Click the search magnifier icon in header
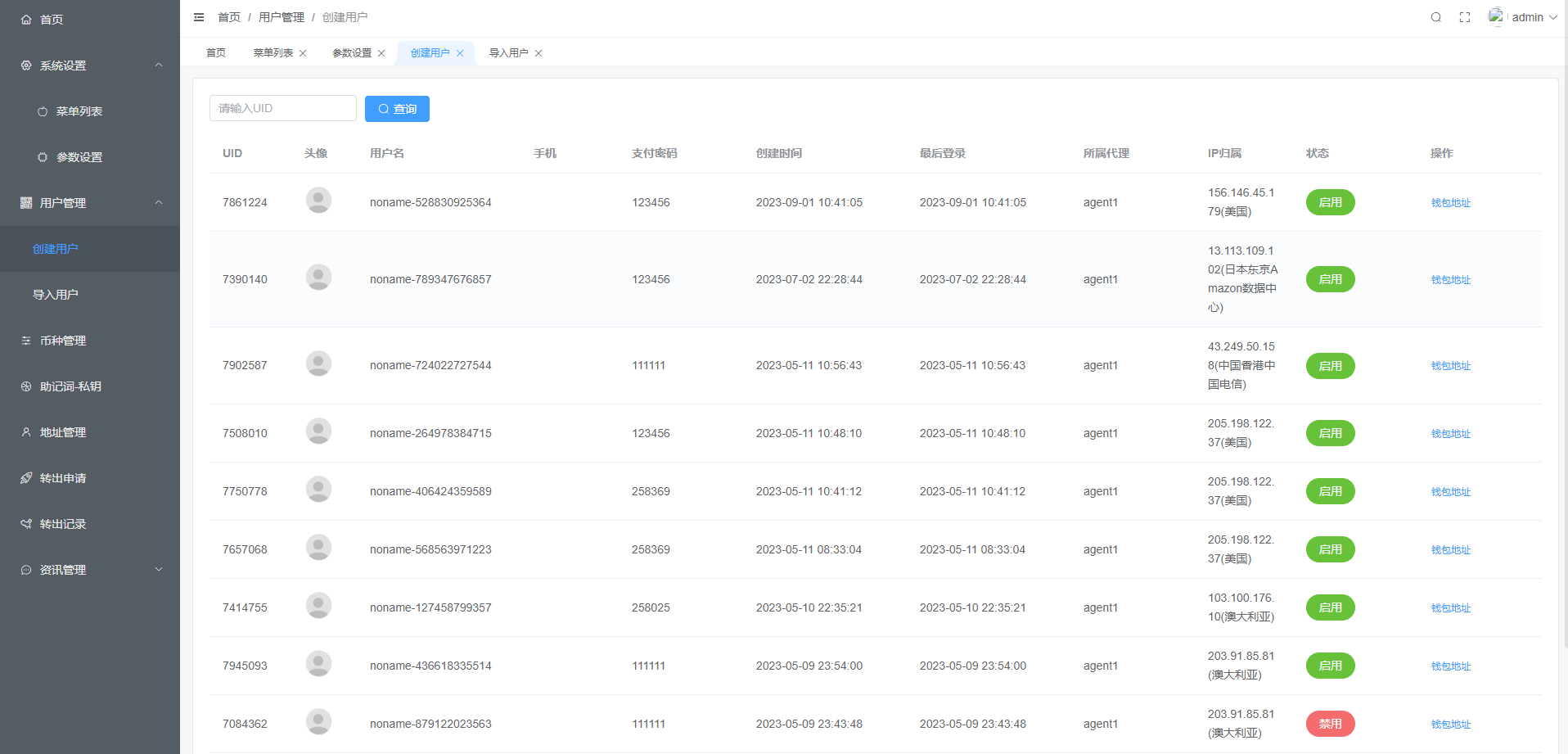This screenshot has width=1568, height=754. click(1435, 17)
